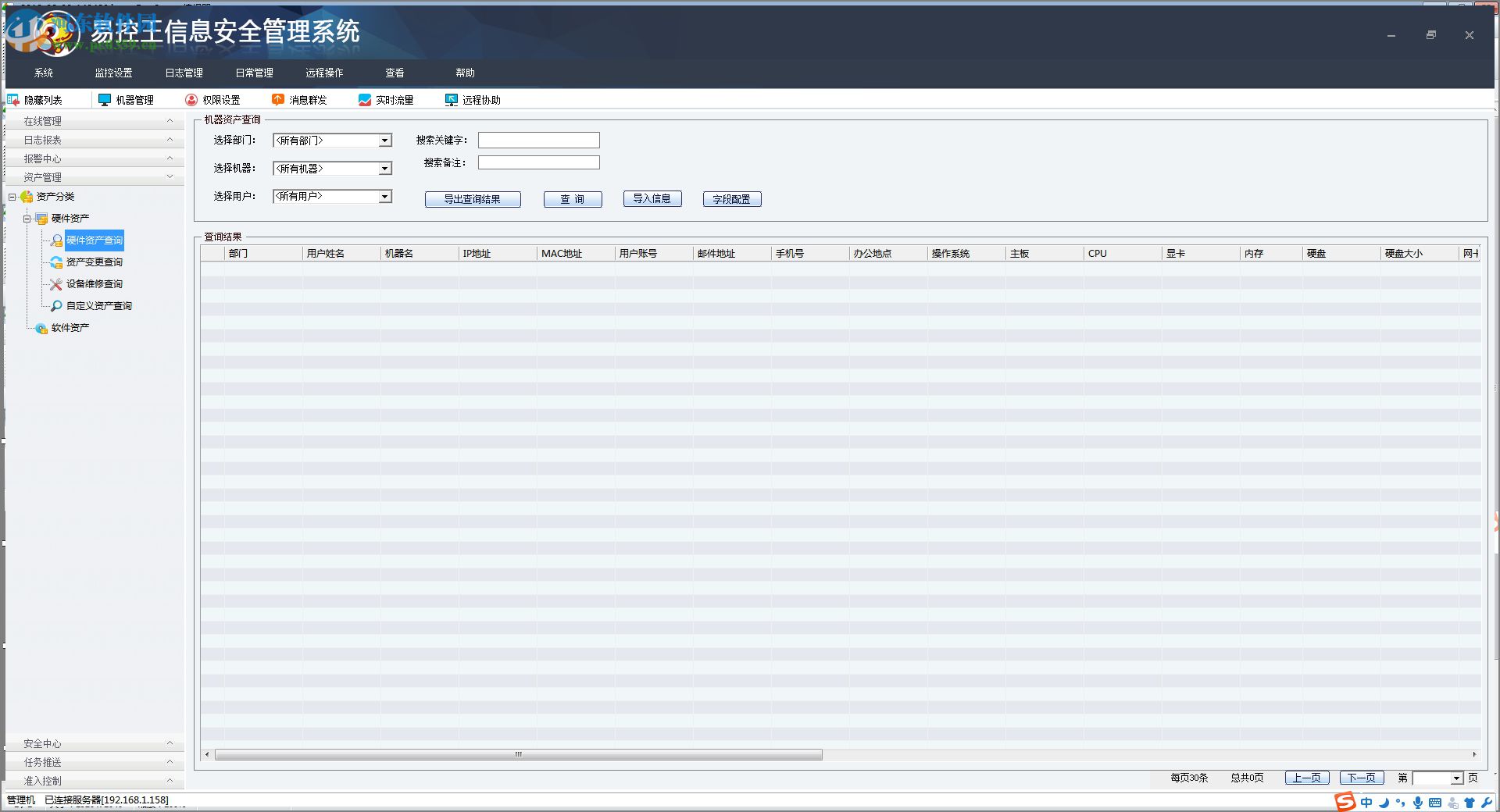1500x812 pixels.
Task: Open the 选择机器 dropdown
Action: (x=384, y=169)
